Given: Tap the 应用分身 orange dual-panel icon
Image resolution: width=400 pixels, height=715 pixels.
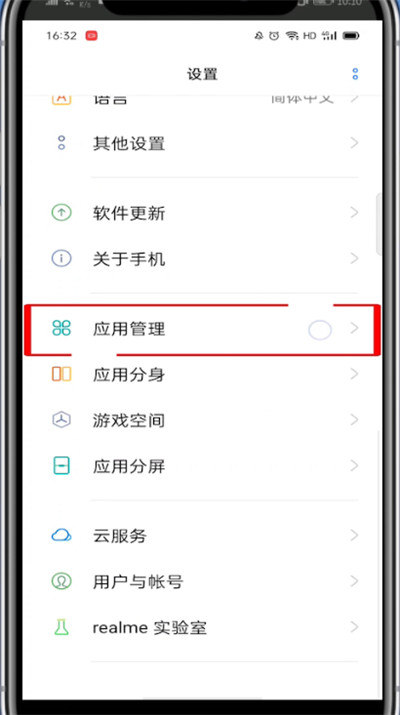Looking at the screenshot, I should point(62,374).
